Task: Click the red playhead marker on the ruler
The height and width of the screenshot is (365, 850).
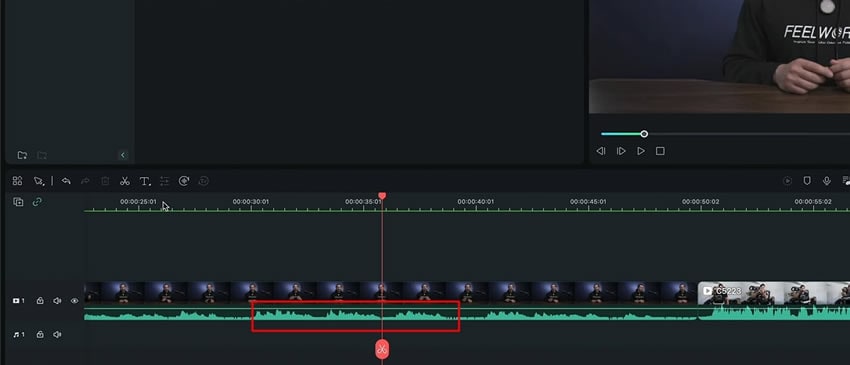Action: click(x=382, y=195)
